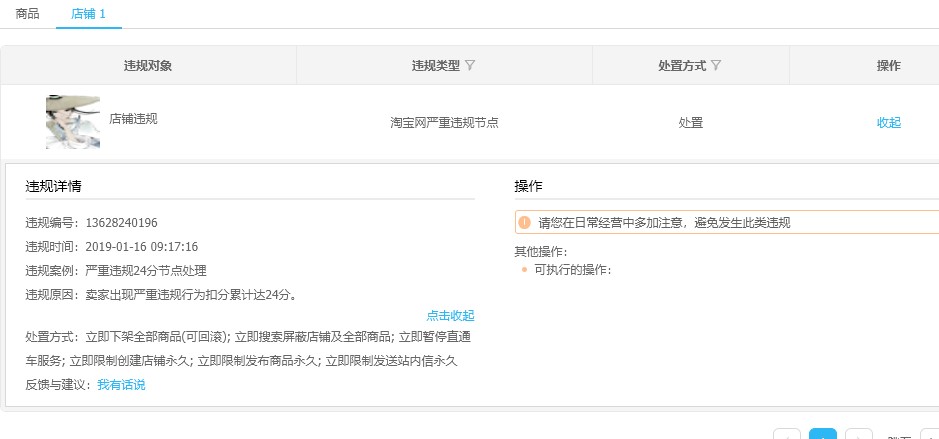Open the 处置方式 filter funnel icon
Screen dimensions: 939x439
[x=716, y=66]
